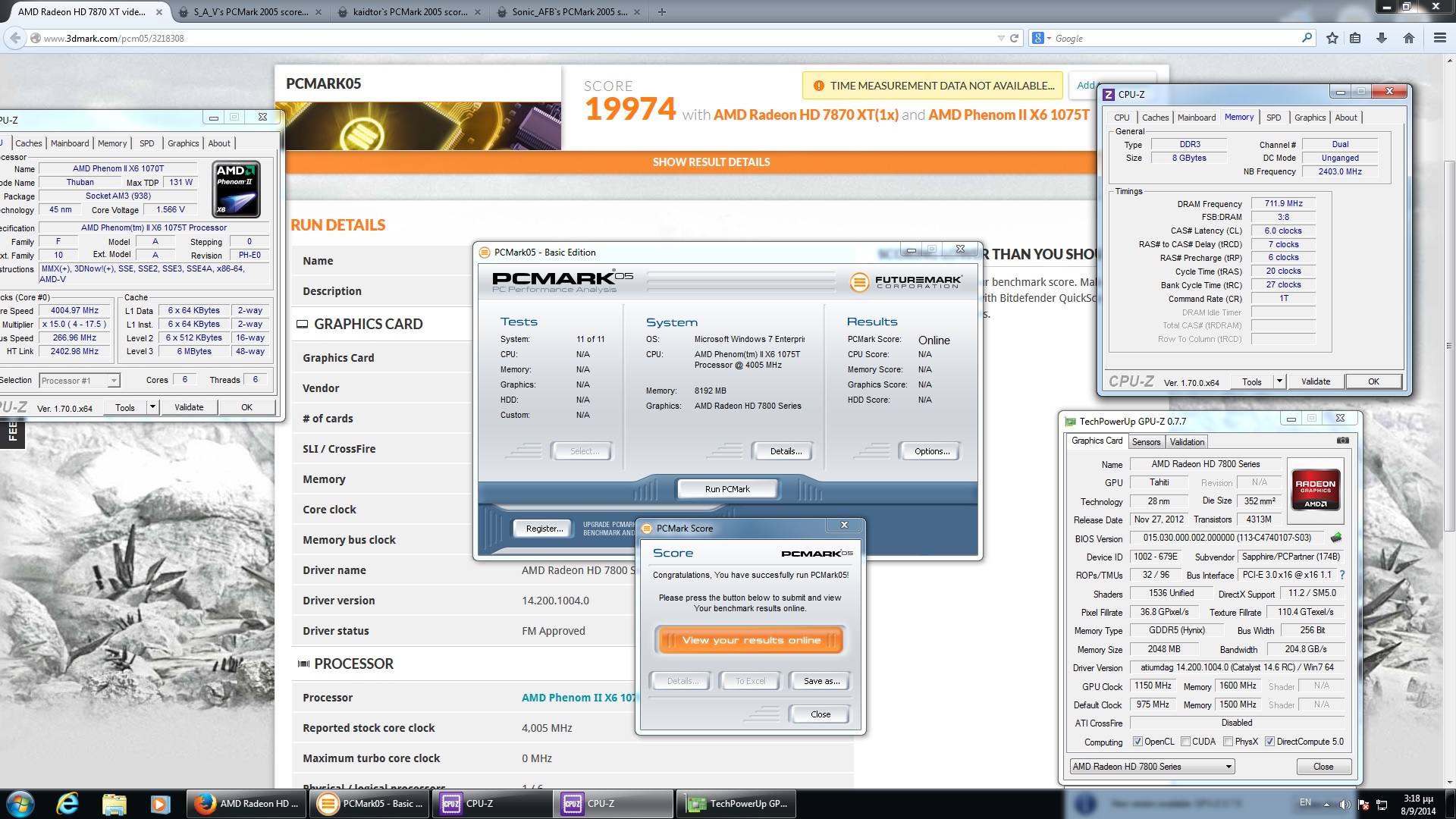
Task: Toggle PhysX checkbox in GPU-Z
Action: [1228, 742]
